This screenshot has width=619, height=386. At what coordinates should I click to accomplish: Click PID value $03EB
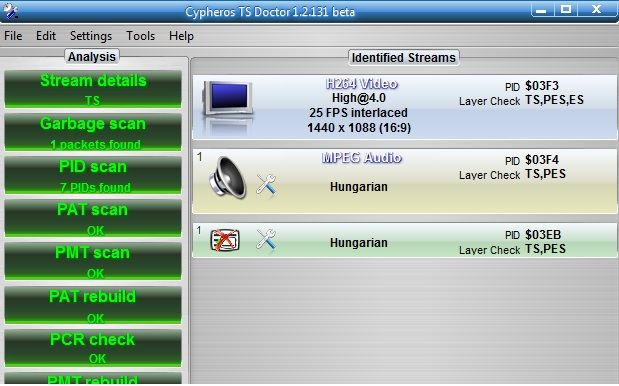coord(543,235)
